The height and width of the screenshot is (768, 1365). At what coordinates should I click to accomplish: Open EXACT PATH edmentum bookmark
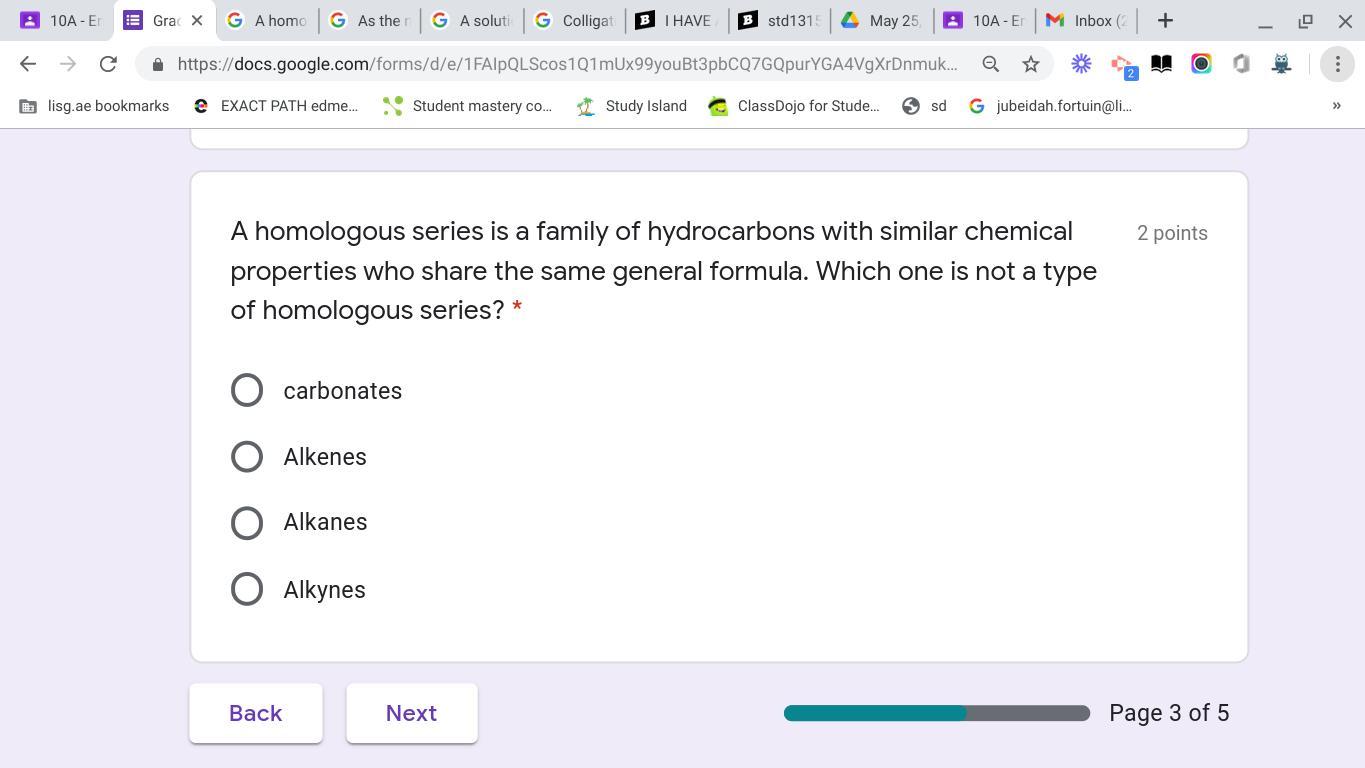(275, 106)
